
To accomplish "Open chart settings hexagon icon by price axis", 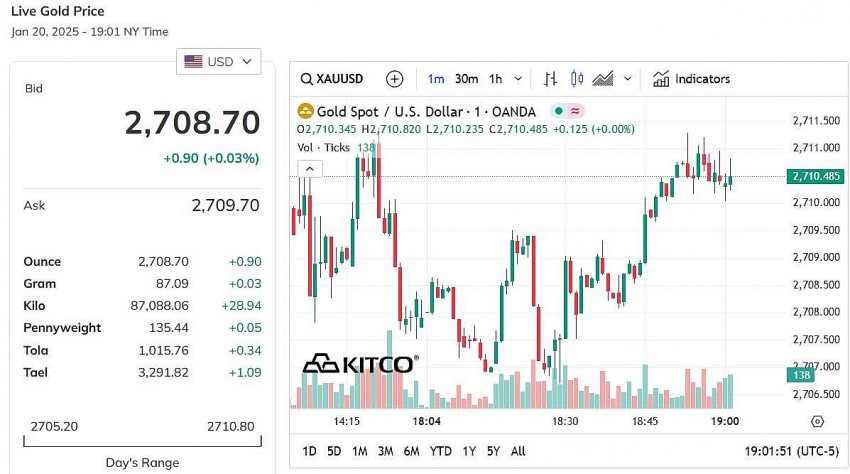I will tap(817, 422).
